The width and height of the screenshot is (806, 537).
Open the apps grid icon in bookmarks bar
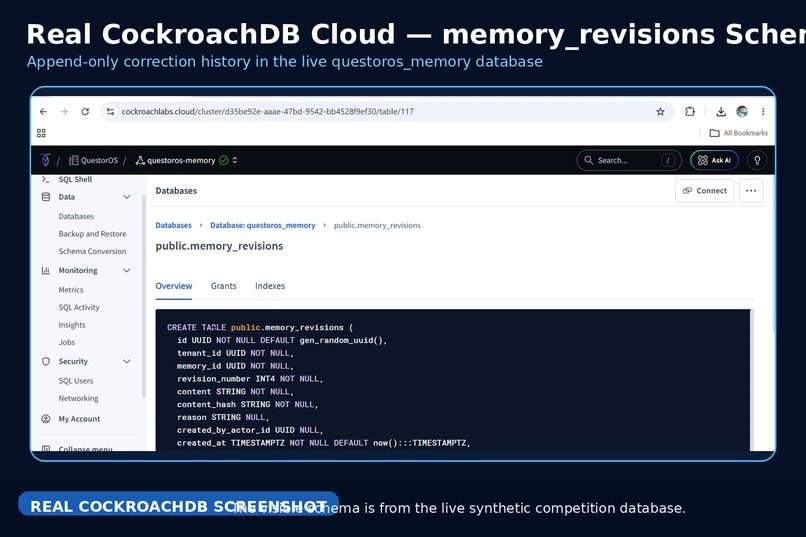pyautogui.click(x=41, y=133)
